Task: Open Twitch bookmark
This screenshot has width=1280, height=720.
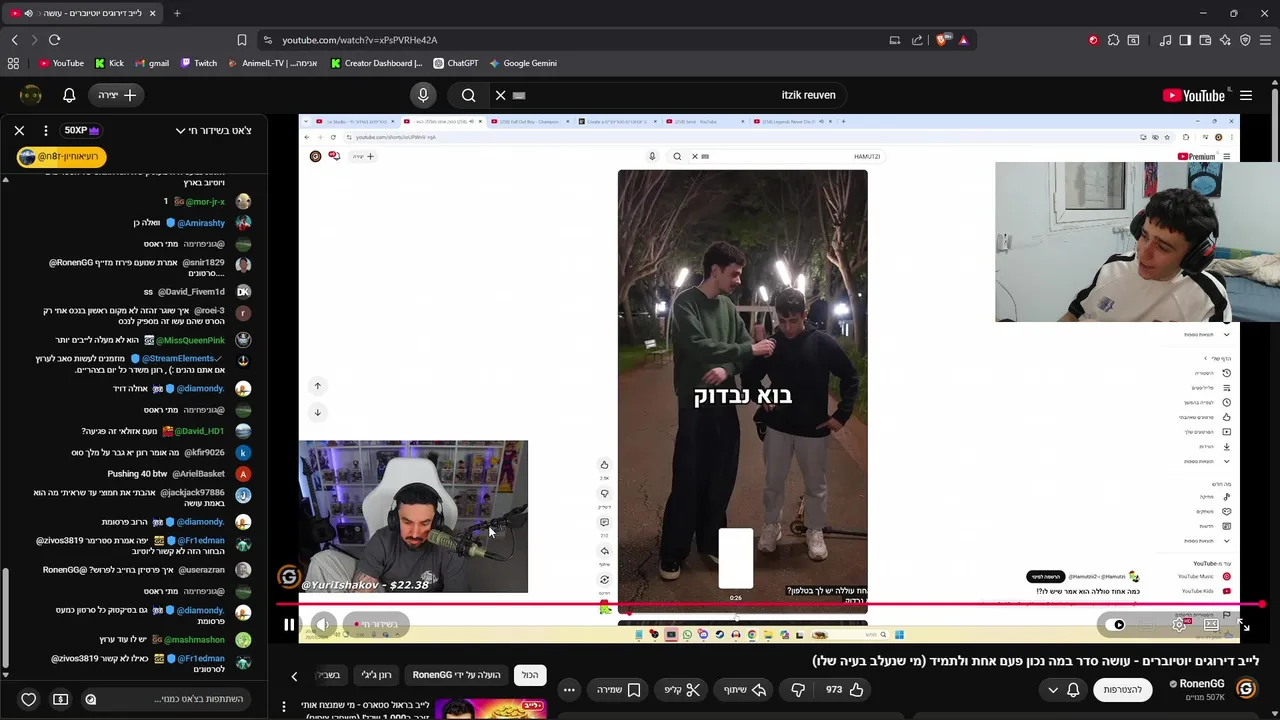Action: pos(198,63)
